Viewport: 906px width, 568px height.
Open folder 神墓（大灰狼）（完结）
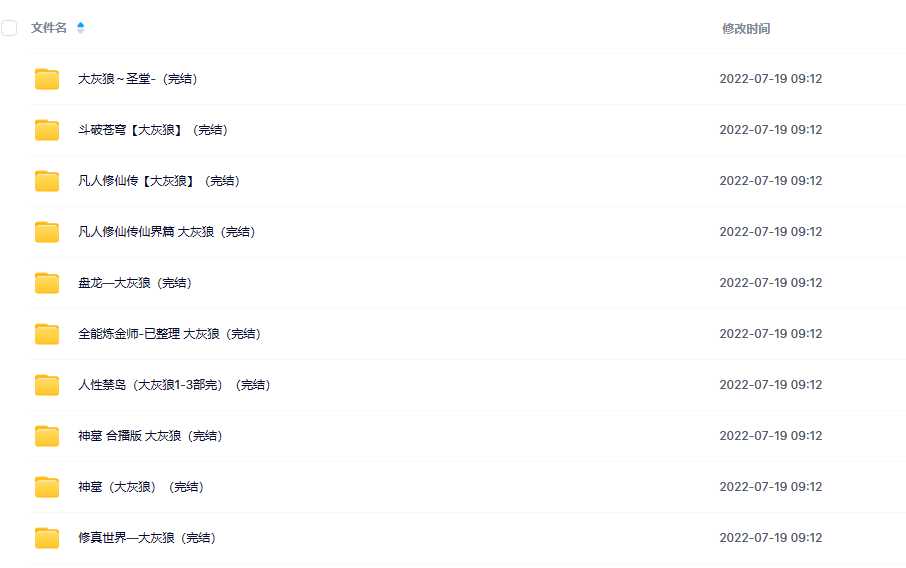pyautogui.click(x=141, y=487)
